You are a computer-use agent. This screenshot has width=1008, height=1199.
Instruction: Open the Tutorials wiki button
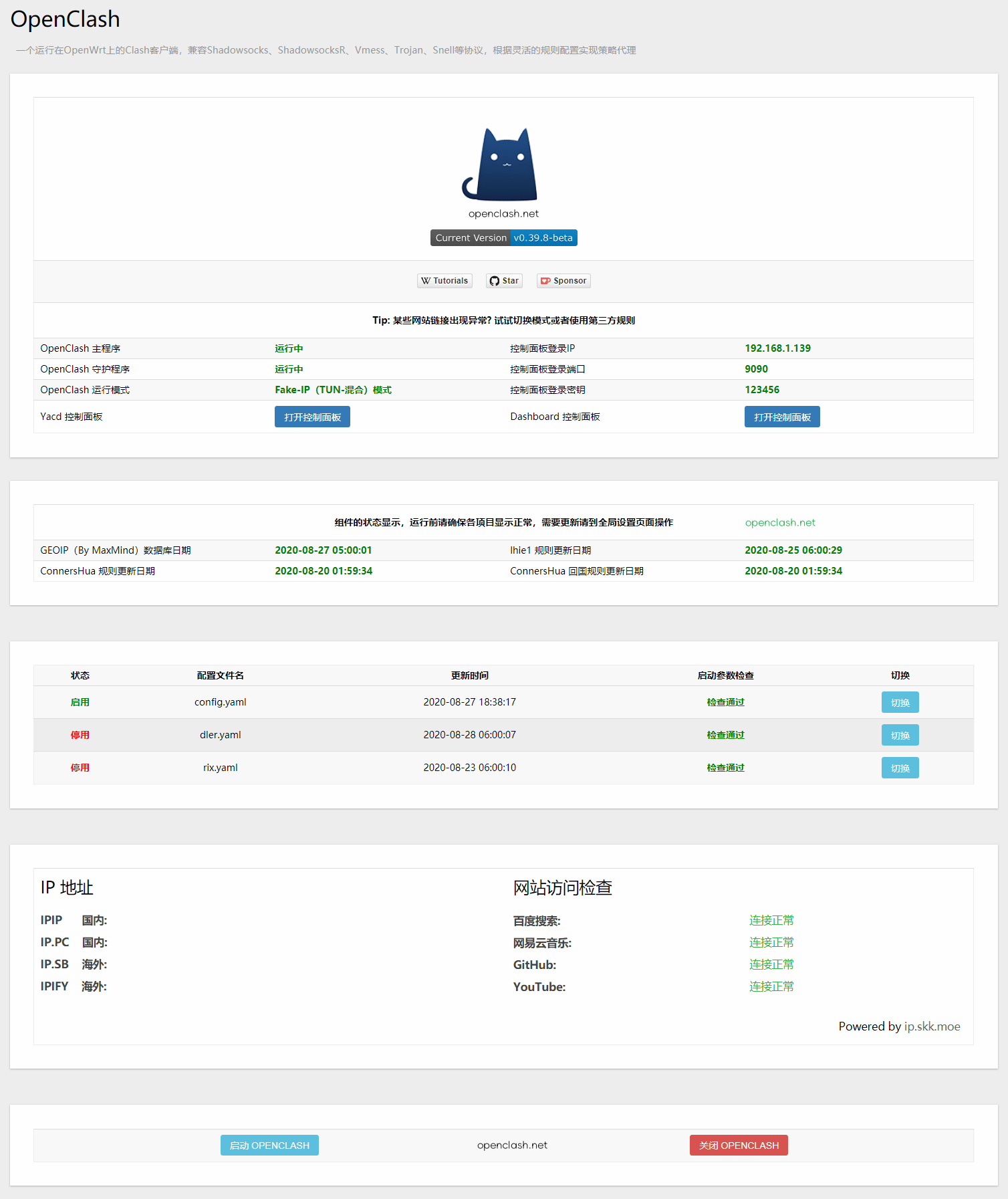click(445, 281)
